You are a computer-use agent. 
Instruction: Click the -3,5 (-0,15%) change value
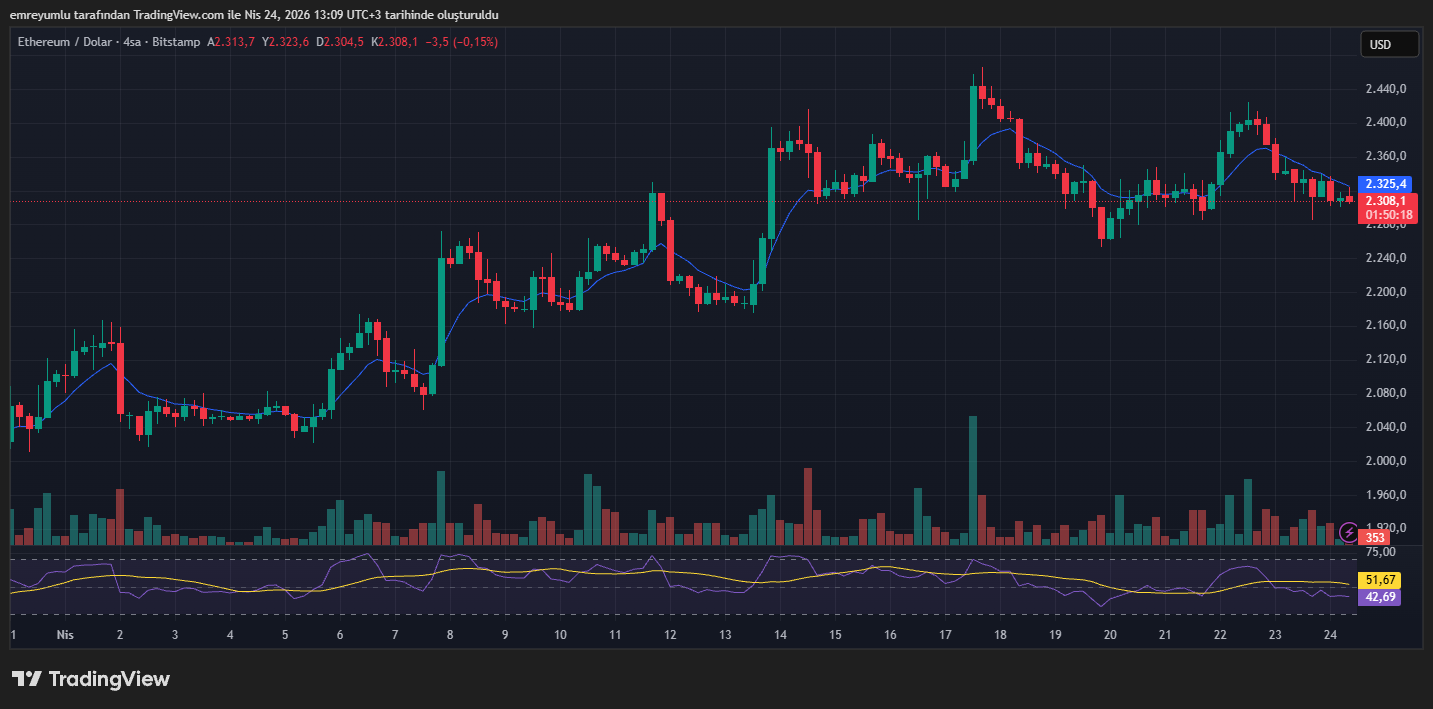click(463, 42)
